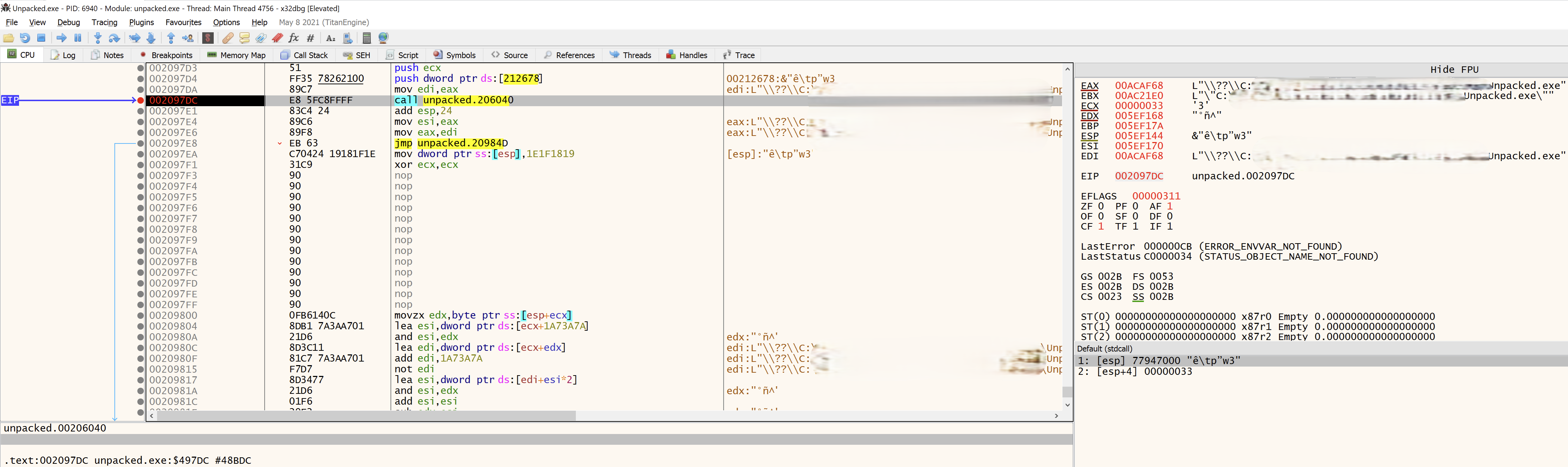Image resolution: width=1568 pixels, height=467 pixels.
Task: Toggle breakpoint bullet at address 002097D4
Action: (x=141, y=79)
